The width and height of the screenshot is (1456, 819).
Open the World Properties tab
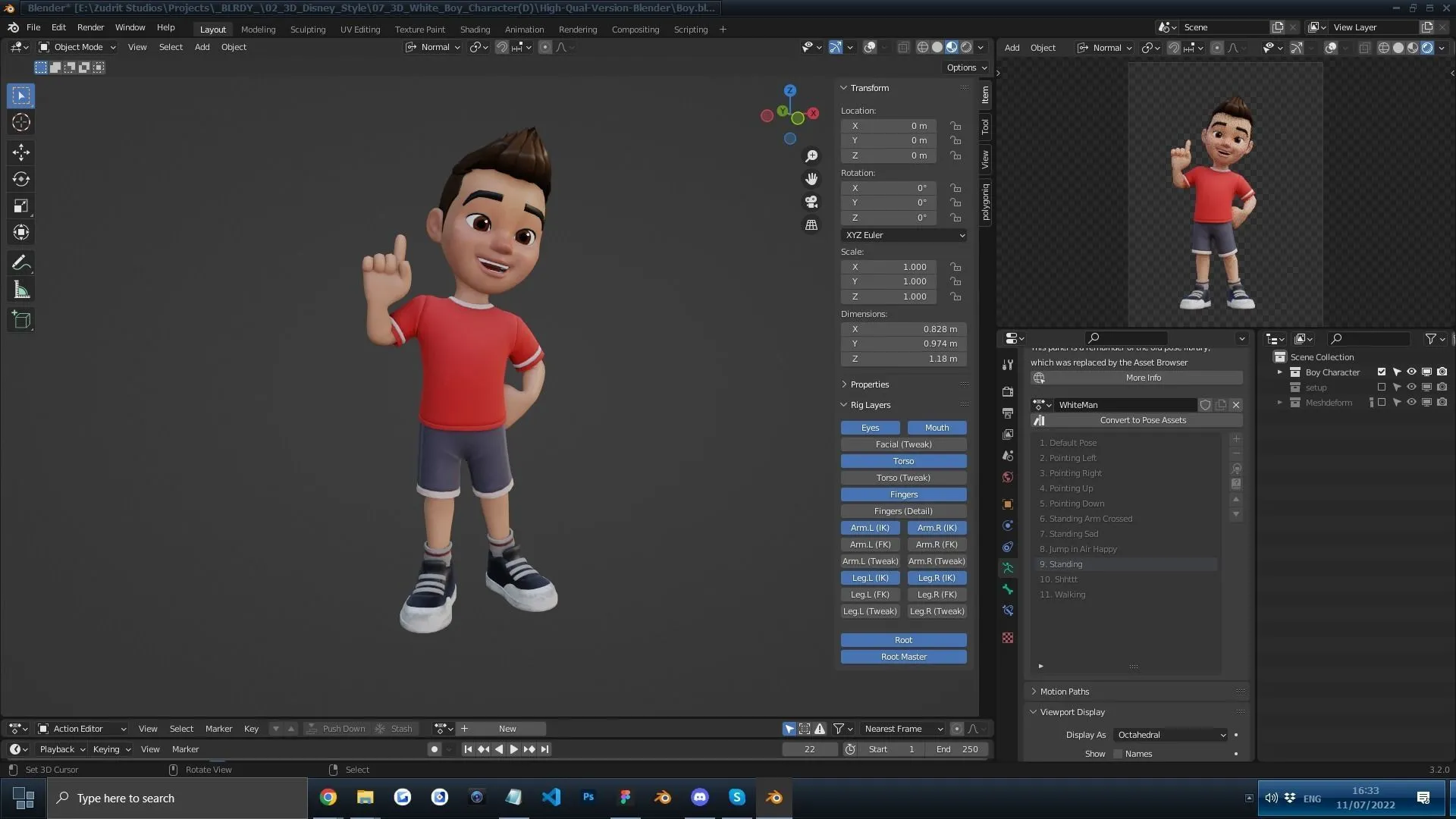click(x=1007, y=477)
